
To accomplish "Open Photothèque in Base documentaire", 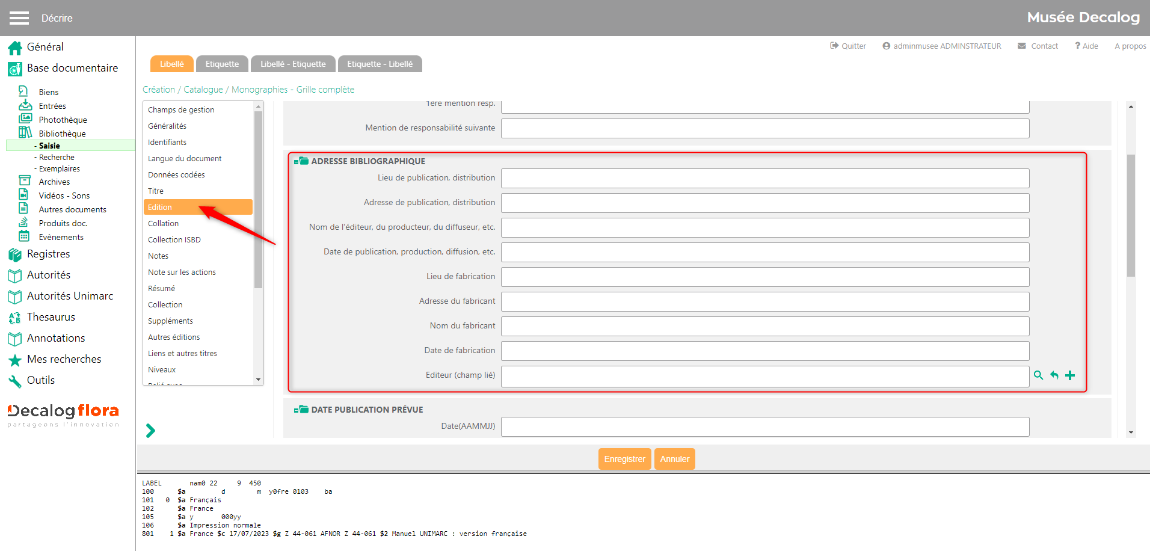I will [x=62, y=120].
